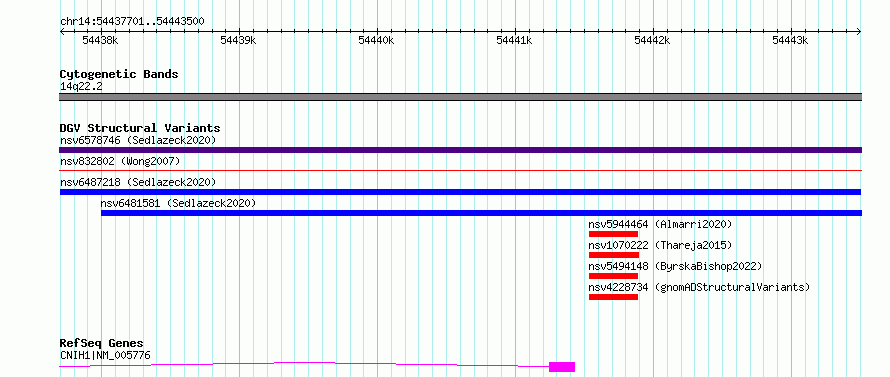
Task: Click the nsv5494148 red variant bar
Action: (614, 276)
